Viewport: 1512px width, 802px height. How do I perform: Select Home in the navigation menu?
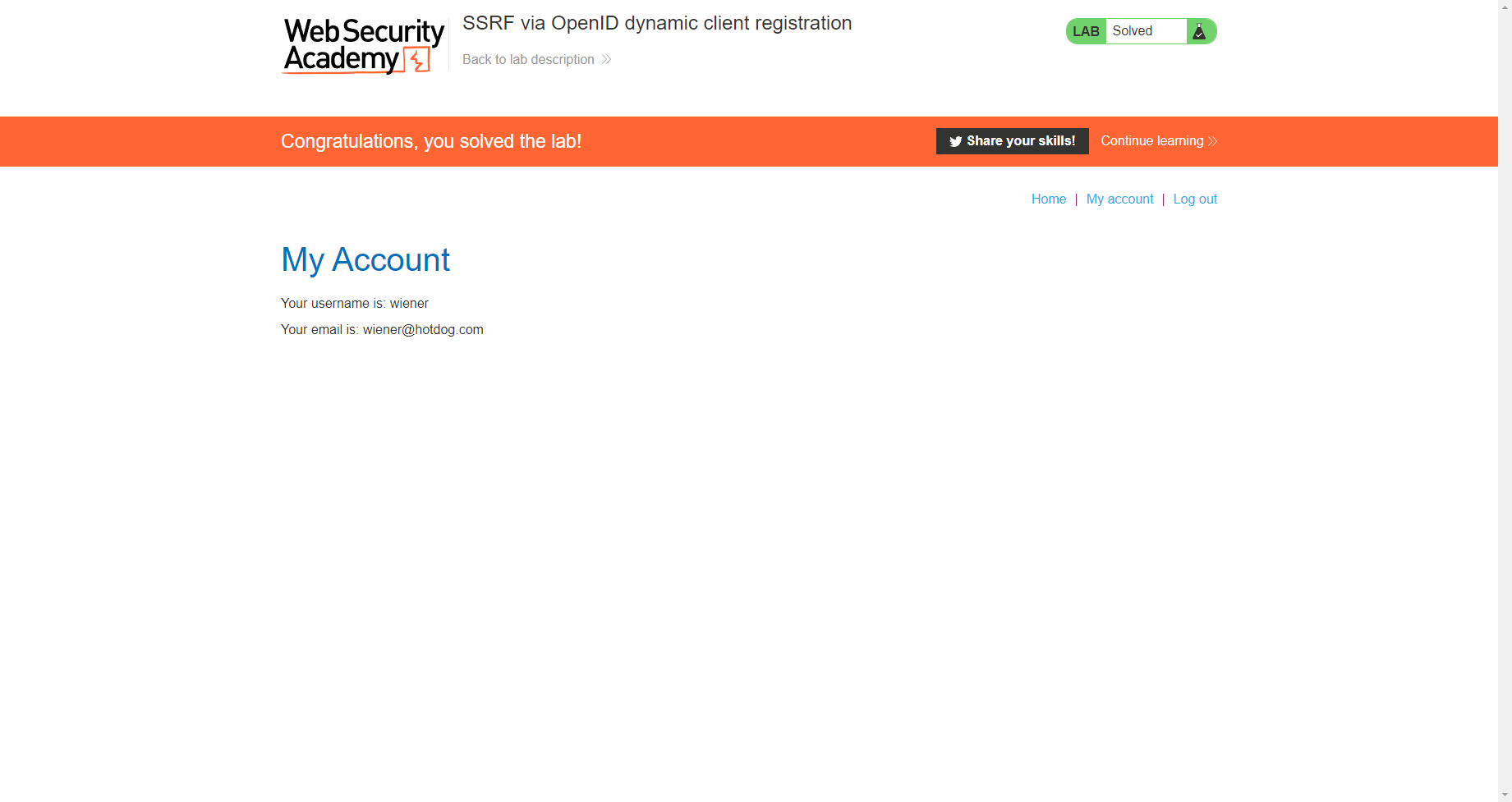1048,199
